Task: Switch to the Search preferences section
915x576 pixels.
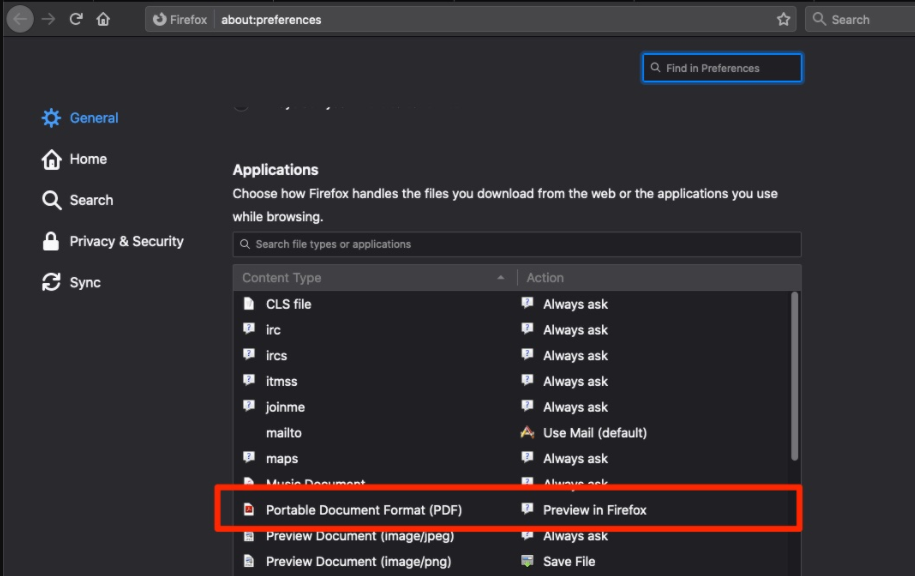Action: pos(91,200)
